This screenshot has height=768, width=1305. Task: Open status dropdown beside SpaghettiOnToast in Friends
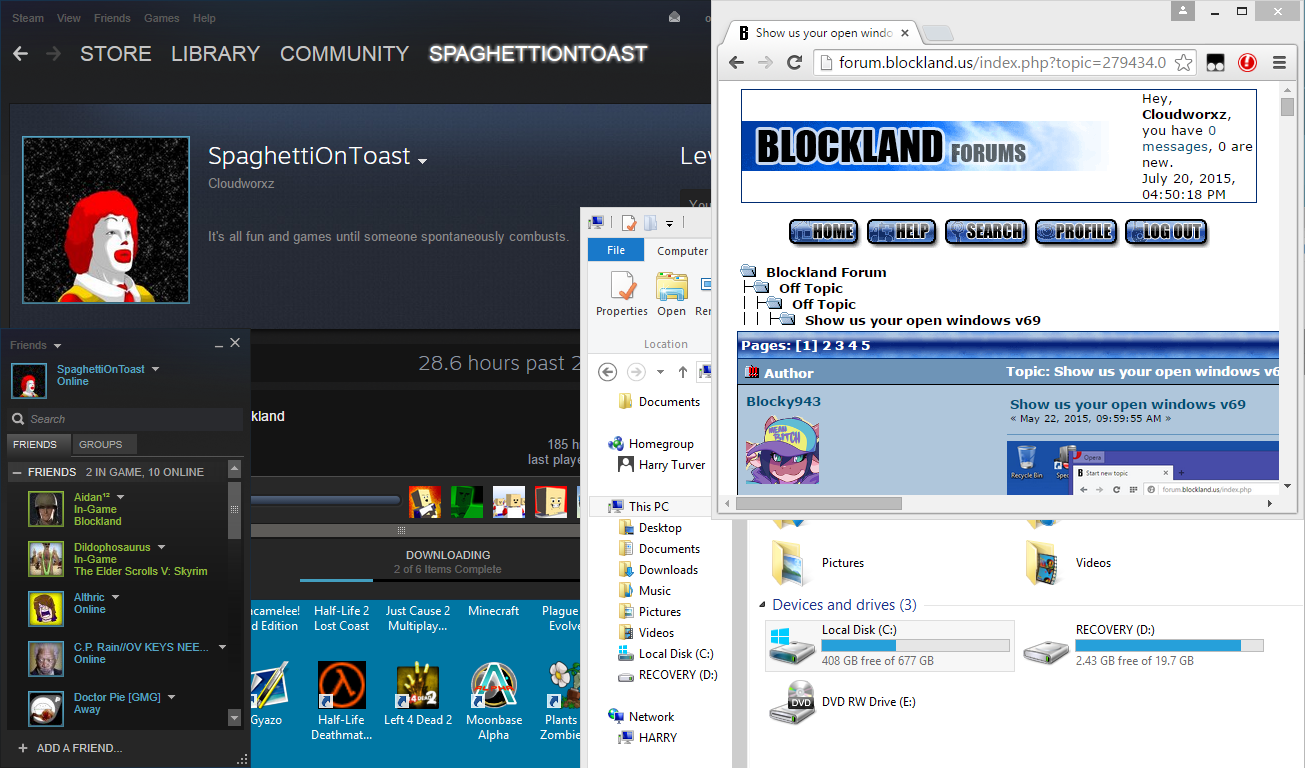156,369
